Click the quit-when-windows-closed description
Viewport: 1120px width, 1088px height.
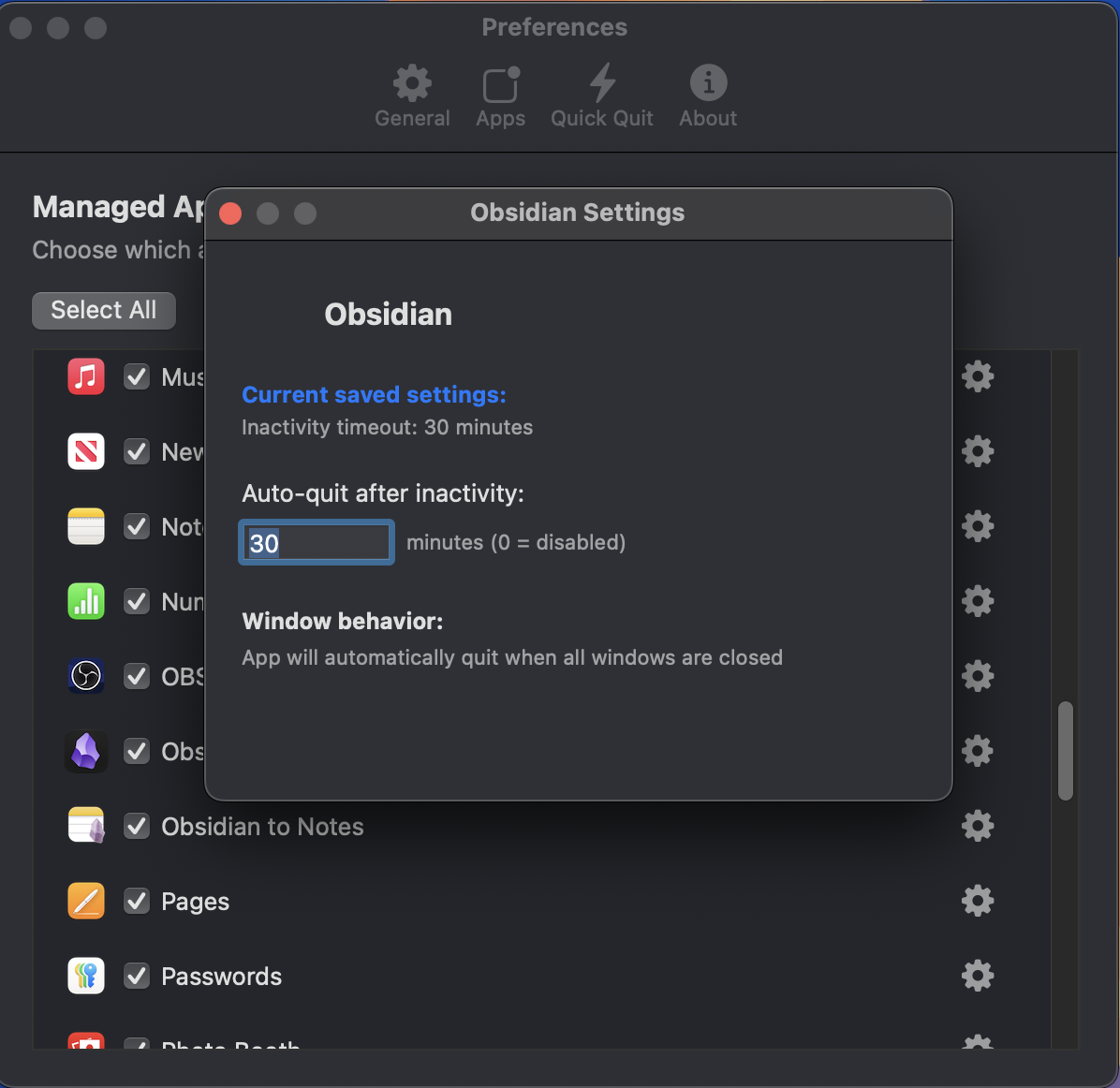pyautogui.click(x=512, y=657)
